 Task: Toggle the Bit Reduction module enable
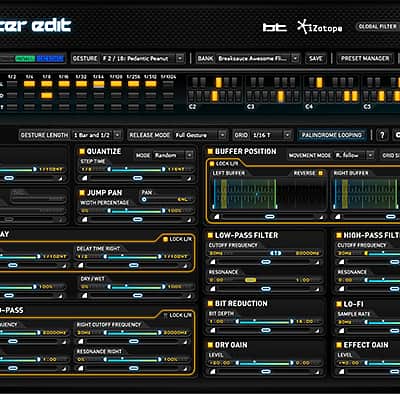pos(210,303)
